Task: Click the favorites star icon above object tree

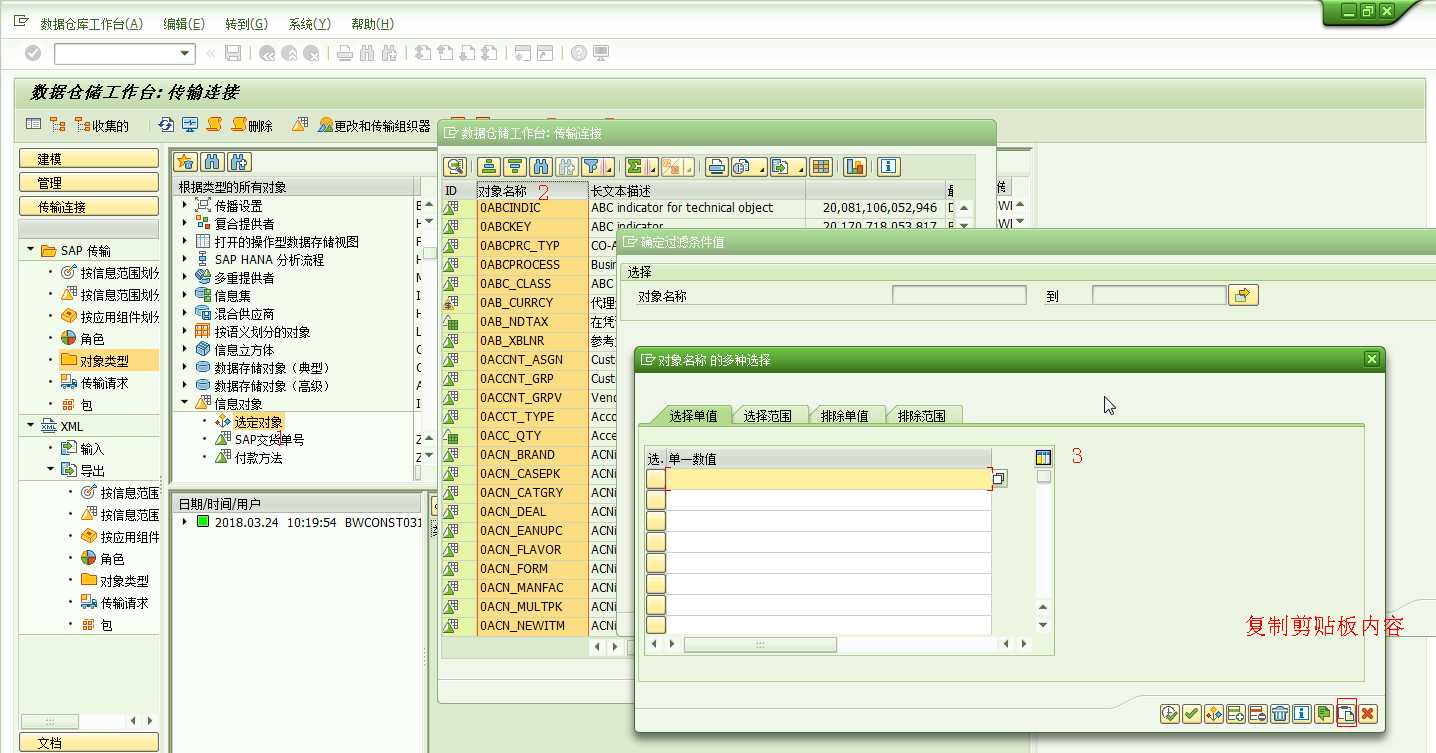Action: [185, 162]
